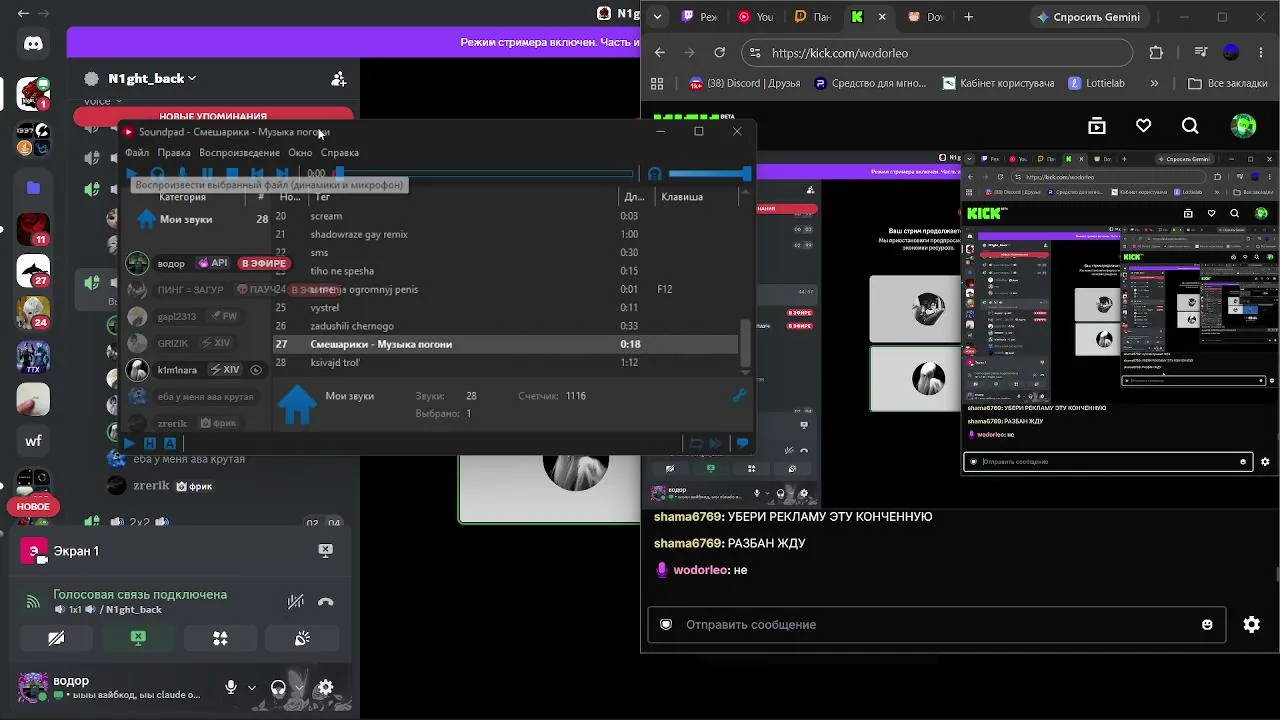Viewport: 1280px width, 720px height.
Task: Focus the kick.com/wodorleo address bar
Action: point(937,53)
